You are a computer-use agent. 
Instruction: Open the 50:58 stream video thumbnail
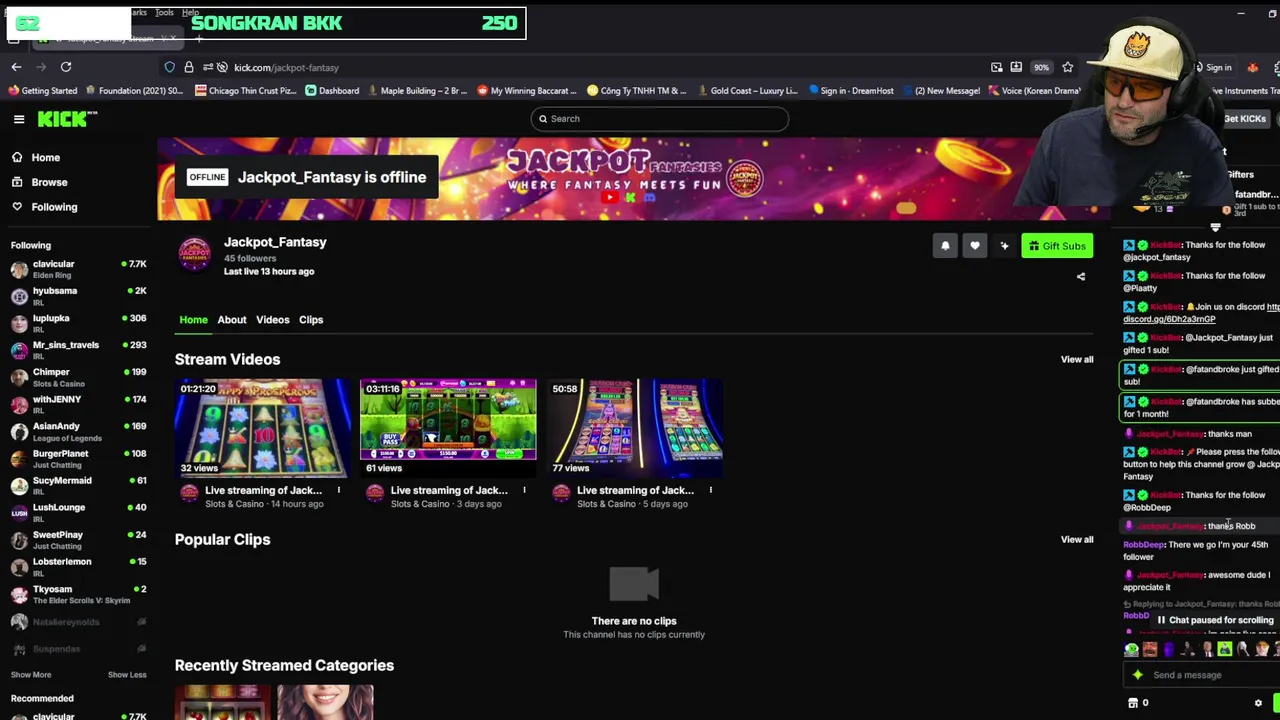tap(634, 427)
